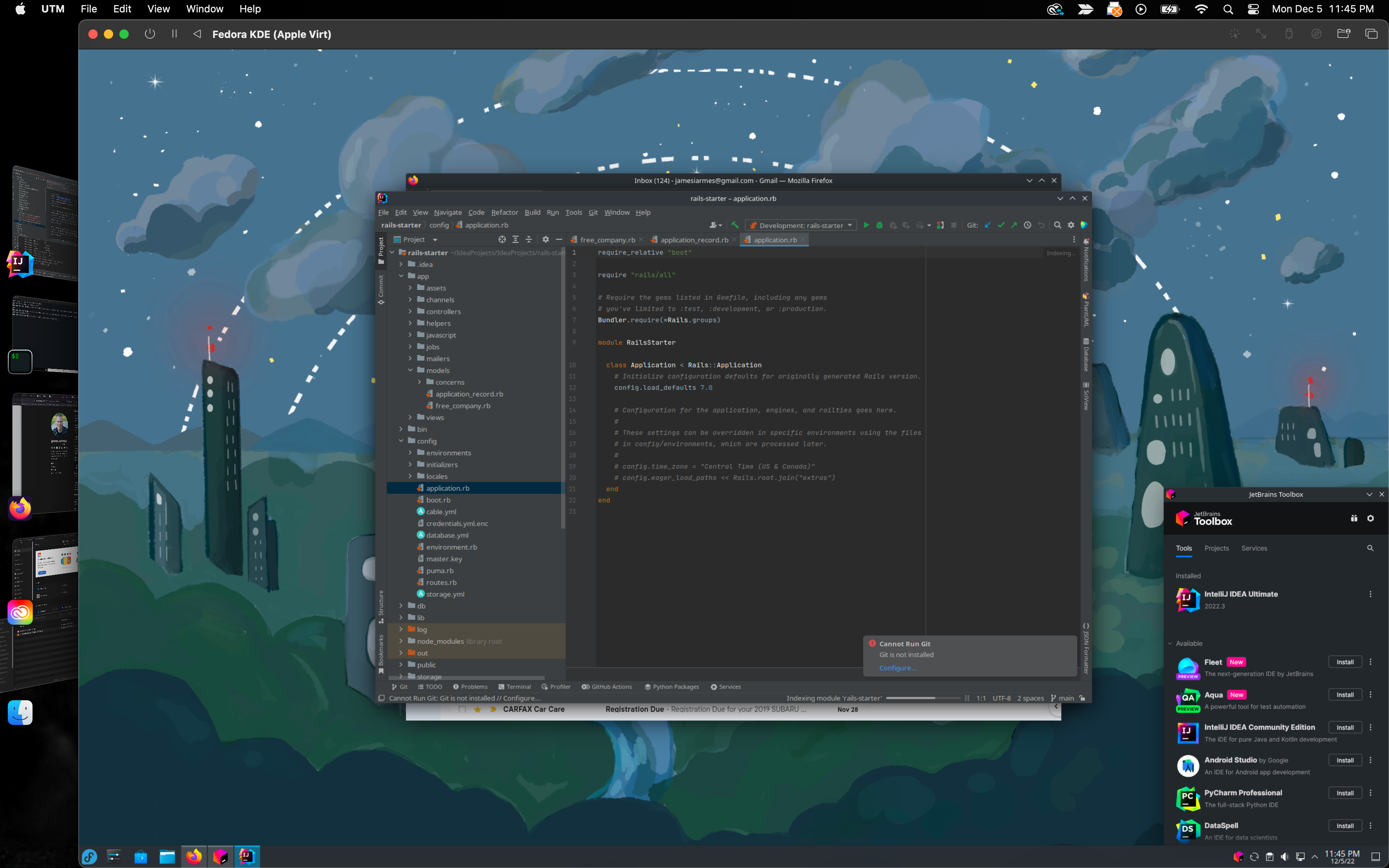The image size is (1389, 868).
Task: Expand the controllers folder in project tree
Action: [411, 311]
